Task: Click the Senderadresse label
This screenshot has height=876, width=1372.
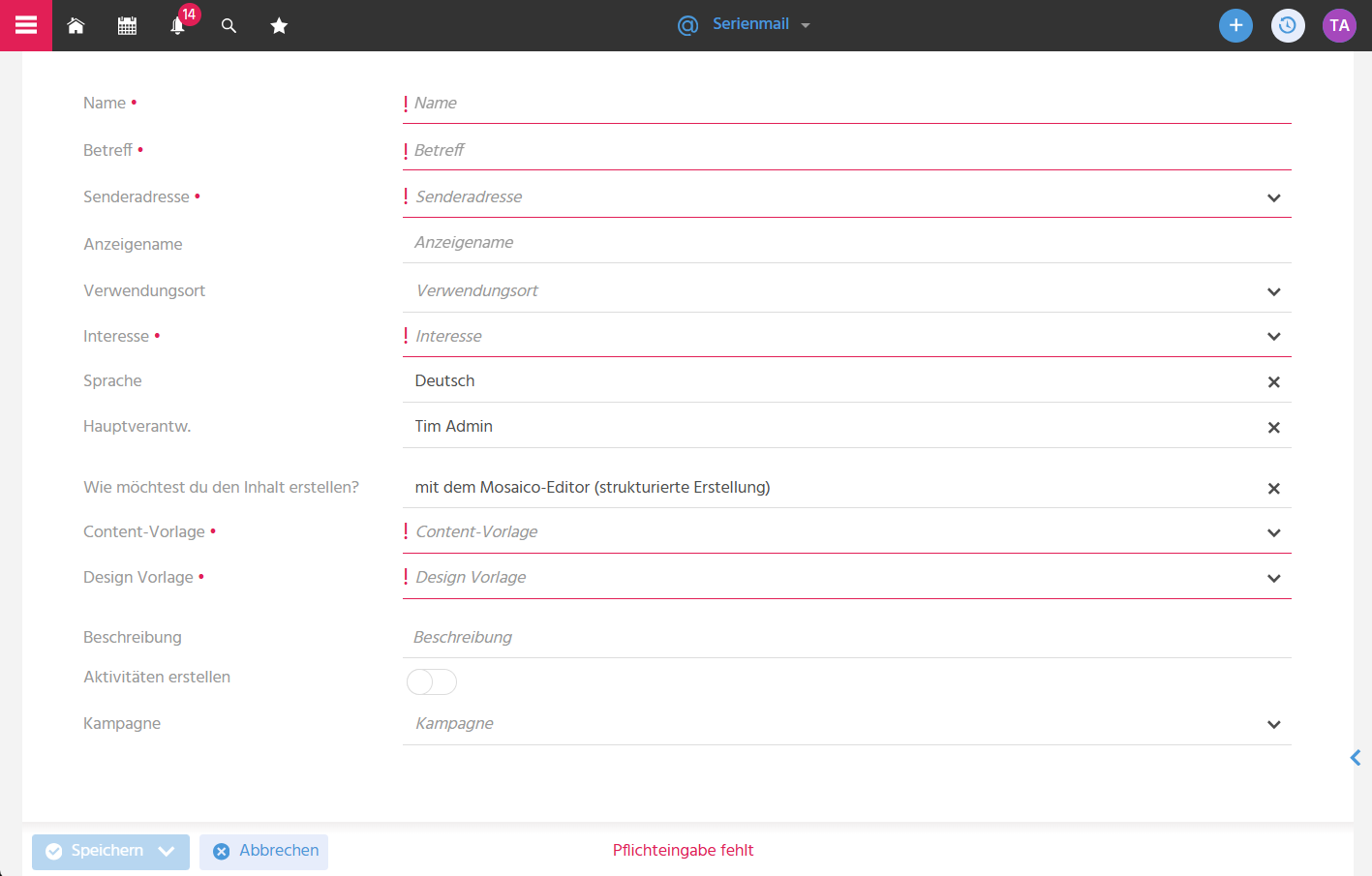Action: pyautogui.click(x=137, y=196)
